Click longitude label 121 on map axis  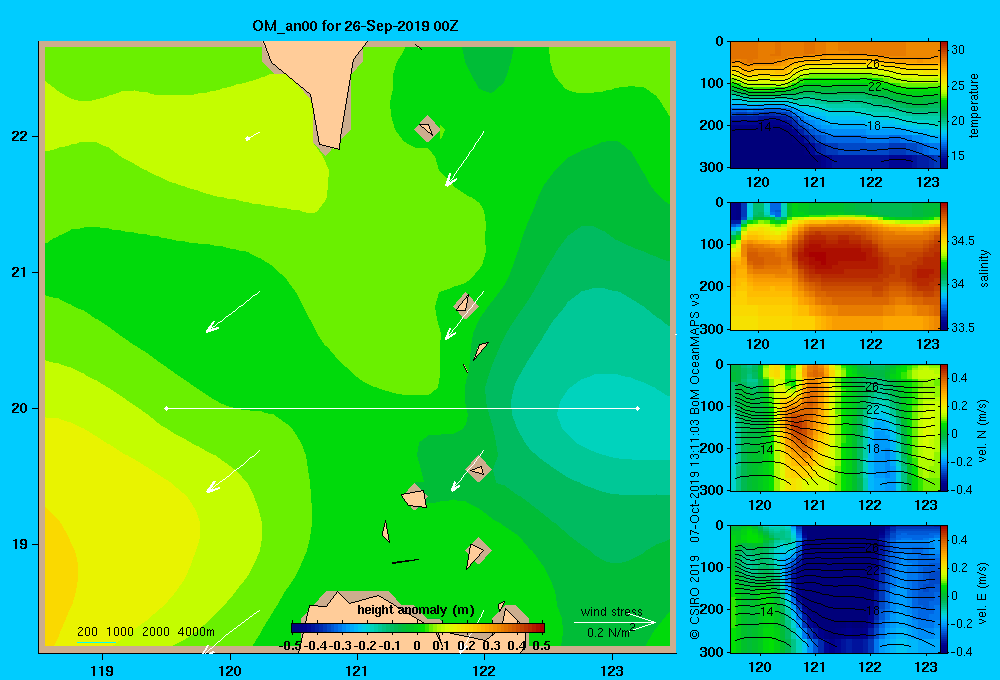pos(357,670)
